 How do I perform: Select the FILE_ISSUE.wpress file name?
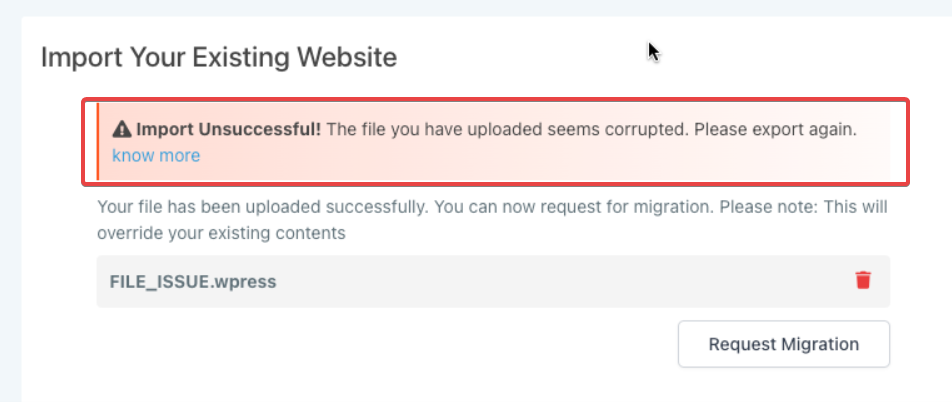click(192, 282)
